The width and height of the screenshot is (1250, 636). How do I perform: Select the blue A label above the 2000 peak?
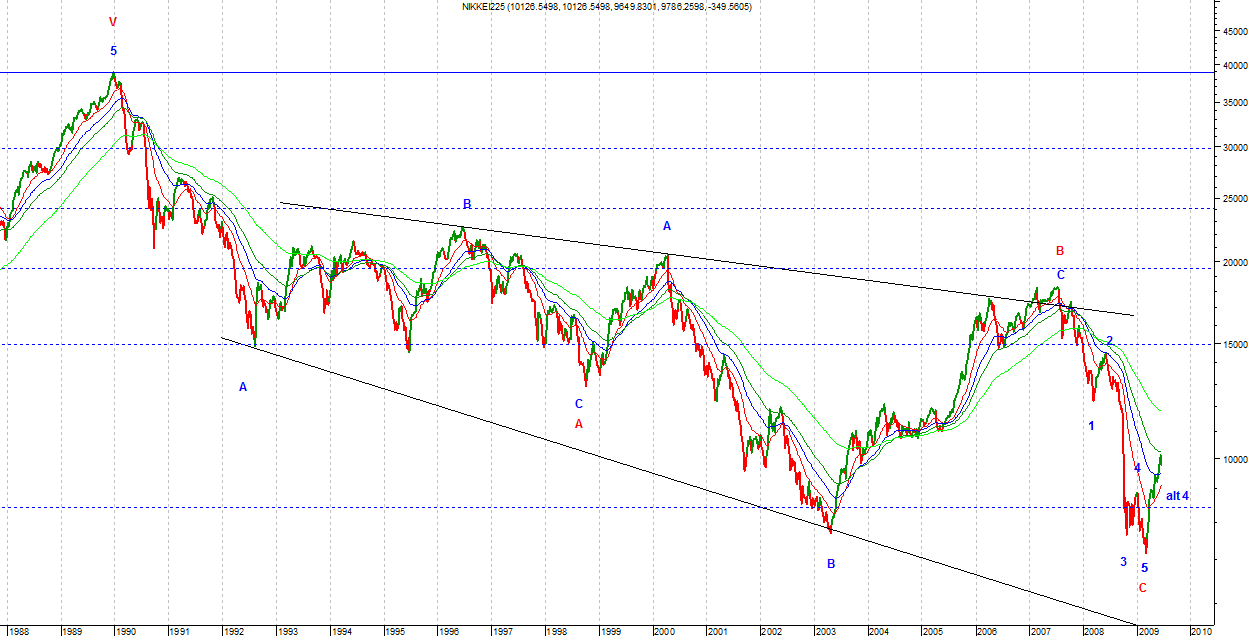pos(667,226)
